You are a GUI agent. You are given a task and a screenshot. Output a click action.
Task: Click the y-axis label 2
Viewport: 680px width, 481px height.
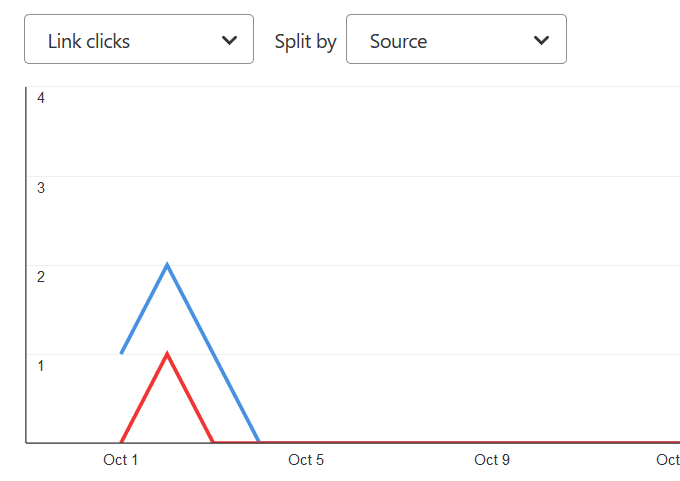click(41, 276)
